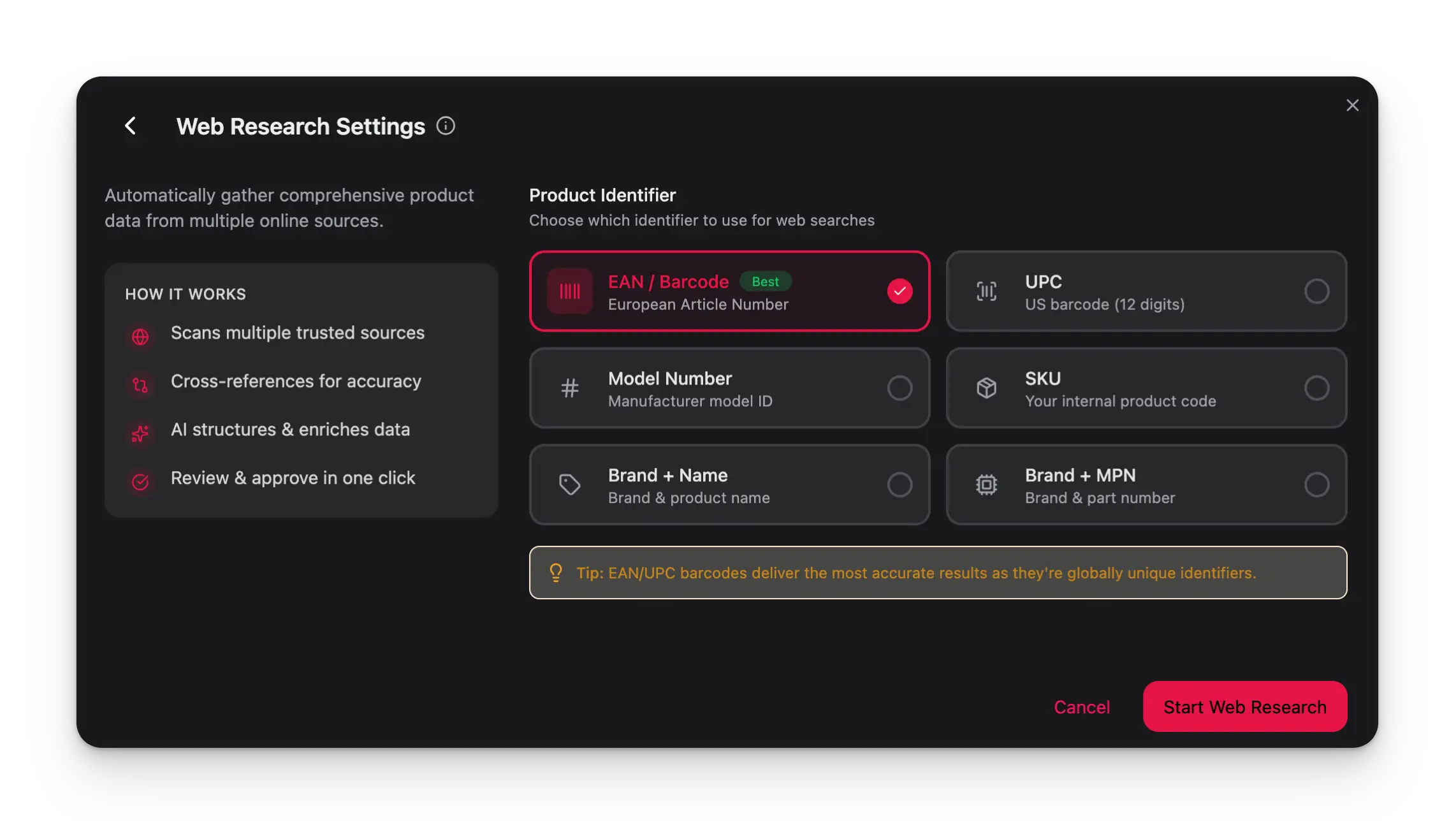Click the Cancel link
Viewport: 1456px width, 825px height.
pyautogui.click(x=1082, y=706)
